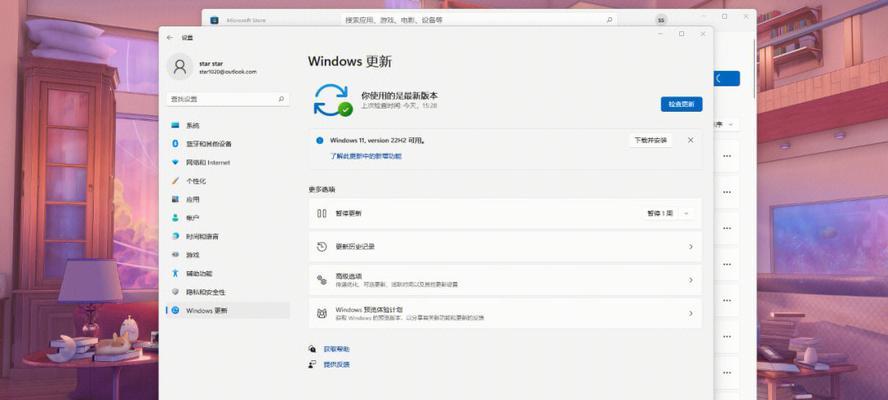Viewport: 888px width, 400px height.
Task: Click the 查找设置 search box
Action: [228, 99]
